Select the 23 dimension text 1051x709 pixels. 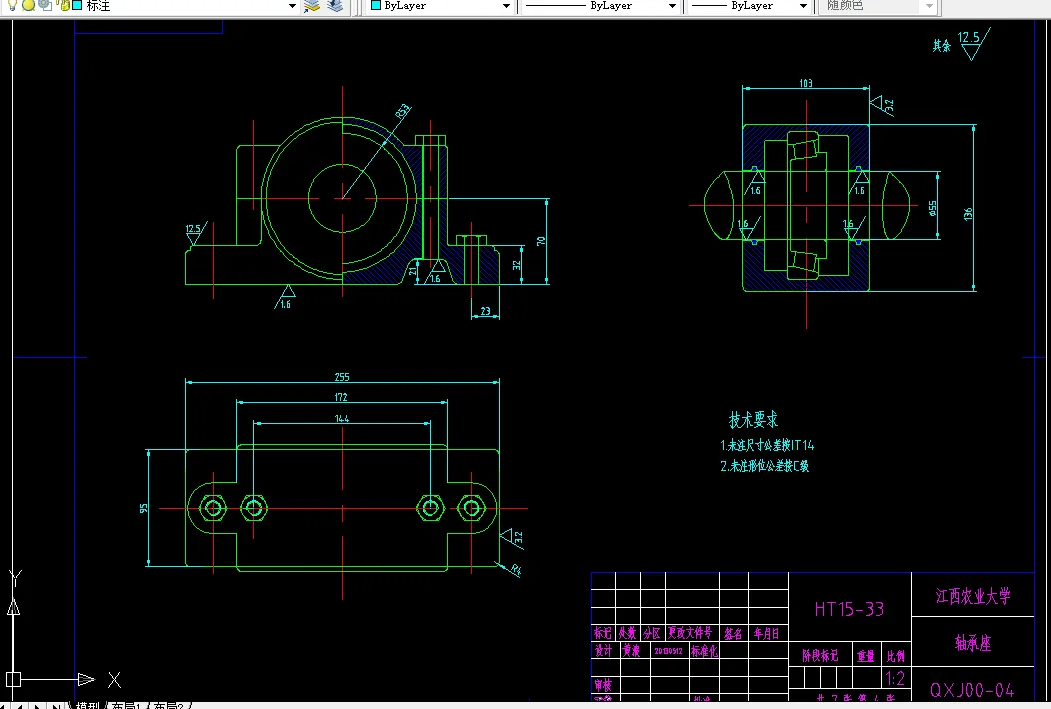coord(485,312)
